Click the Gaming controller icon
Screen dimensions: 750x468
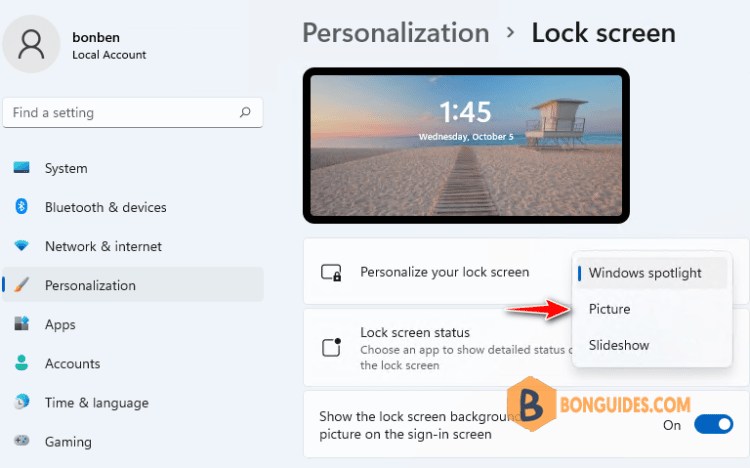[x=22, y=441]
